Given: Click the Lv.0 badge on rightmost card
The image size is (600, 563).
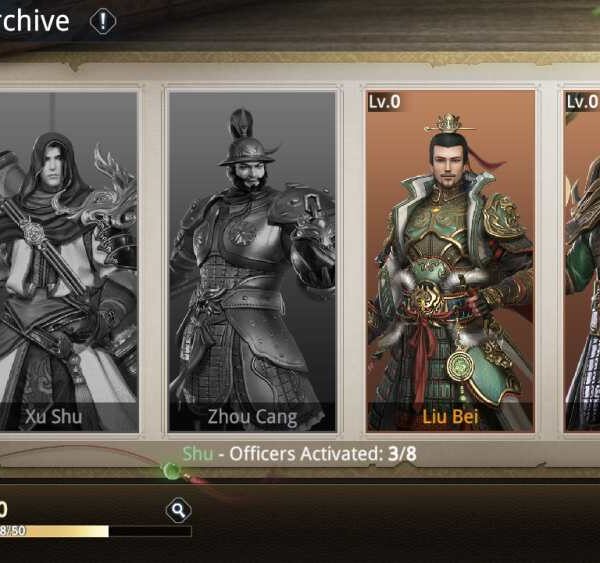Looking at the screenshot, I should 582,102.
